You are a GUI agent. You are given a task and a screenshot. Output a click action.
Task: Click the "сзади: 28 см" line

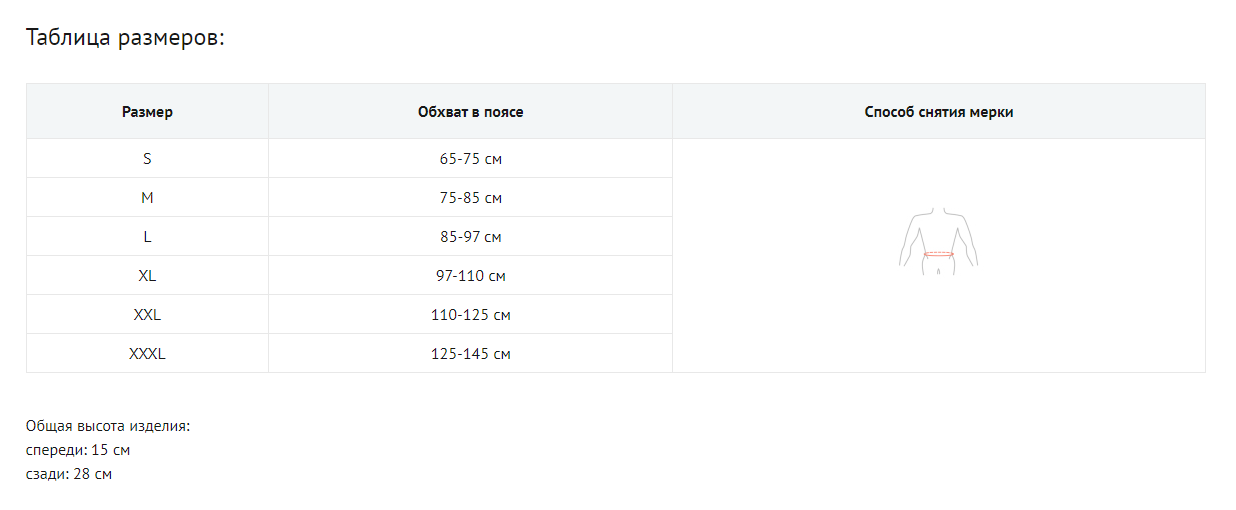69,474
